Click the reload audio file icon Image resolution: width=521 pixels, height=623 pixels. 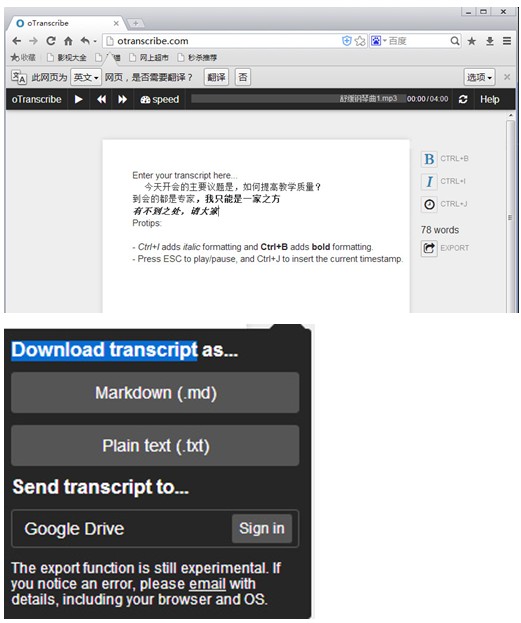tap(463, 99)
